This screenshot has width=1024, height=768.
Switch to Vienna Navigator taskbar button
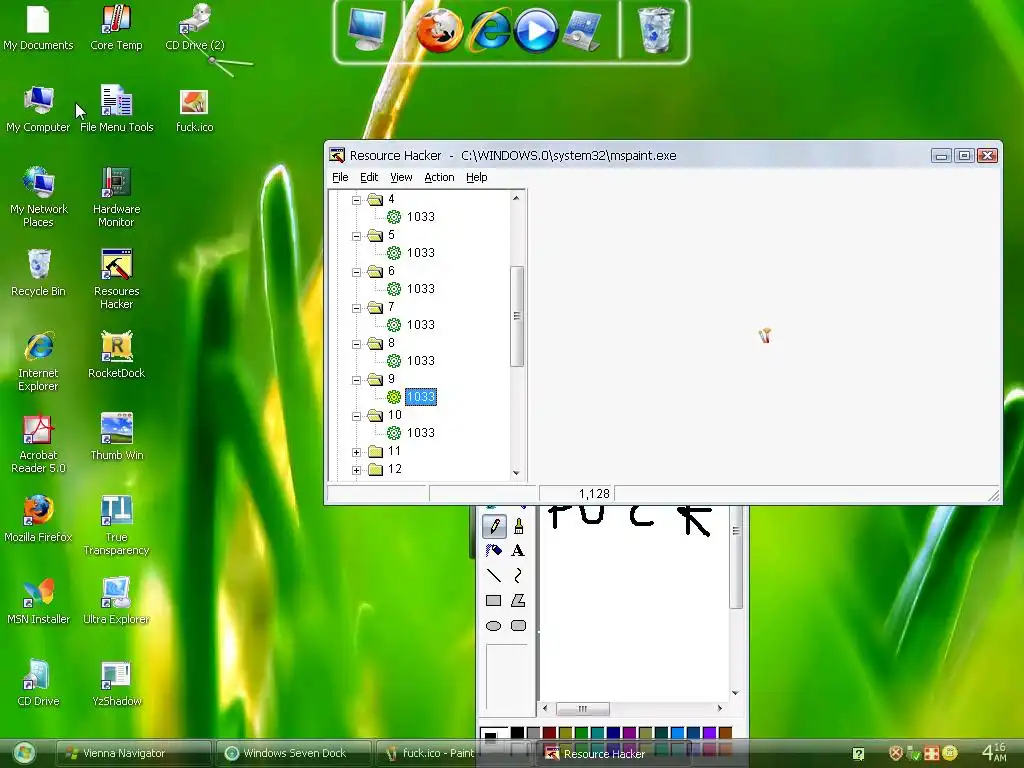click(x=133, y=753)
